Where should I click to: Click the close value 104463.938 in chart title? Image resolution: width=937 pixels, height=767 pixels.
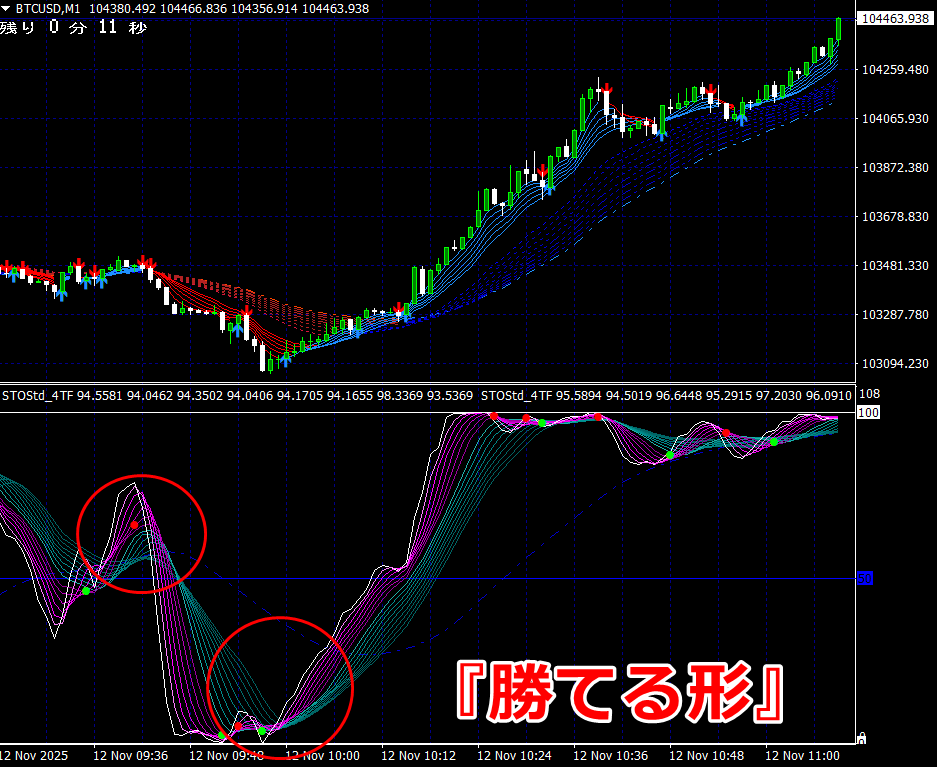[x=335, y=8]
